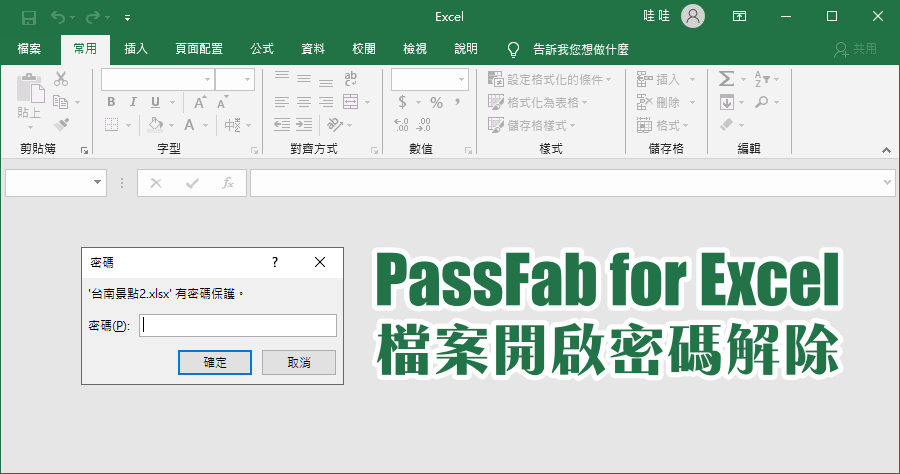Click the Percent Style icon
This screenshot has width=900, height=474.
[x=436, y=102]
